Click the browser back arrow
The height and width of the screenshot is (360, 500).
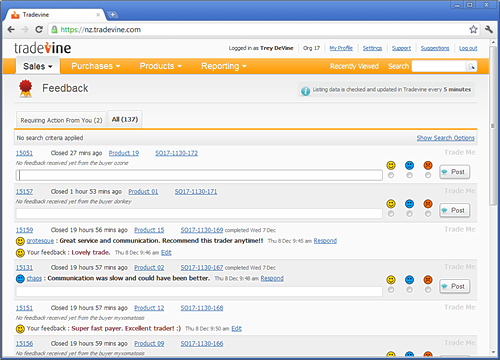pyautogui.click(x=11, y=30)
